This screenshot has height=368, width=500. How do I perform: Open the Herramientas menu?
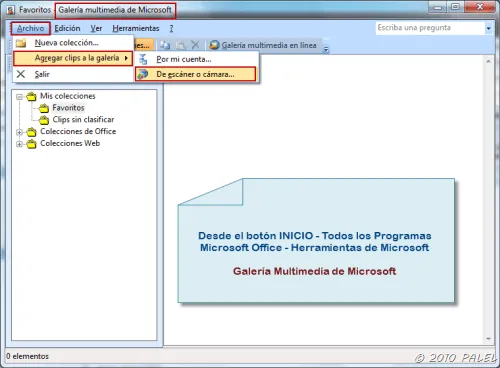(136, 28)
